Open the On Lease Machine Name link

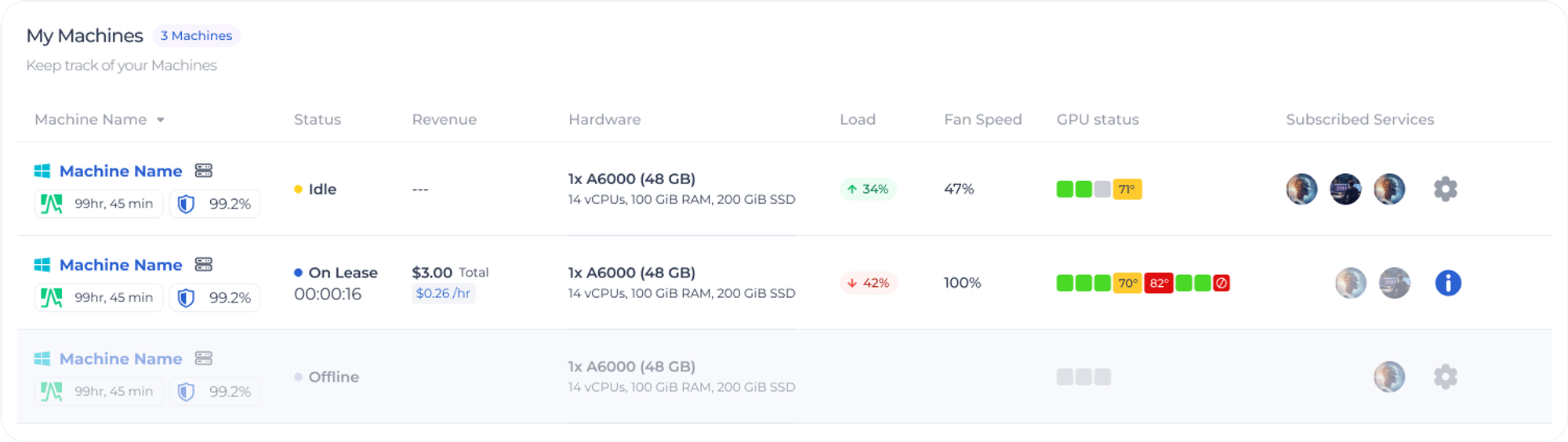click(121, 265)
